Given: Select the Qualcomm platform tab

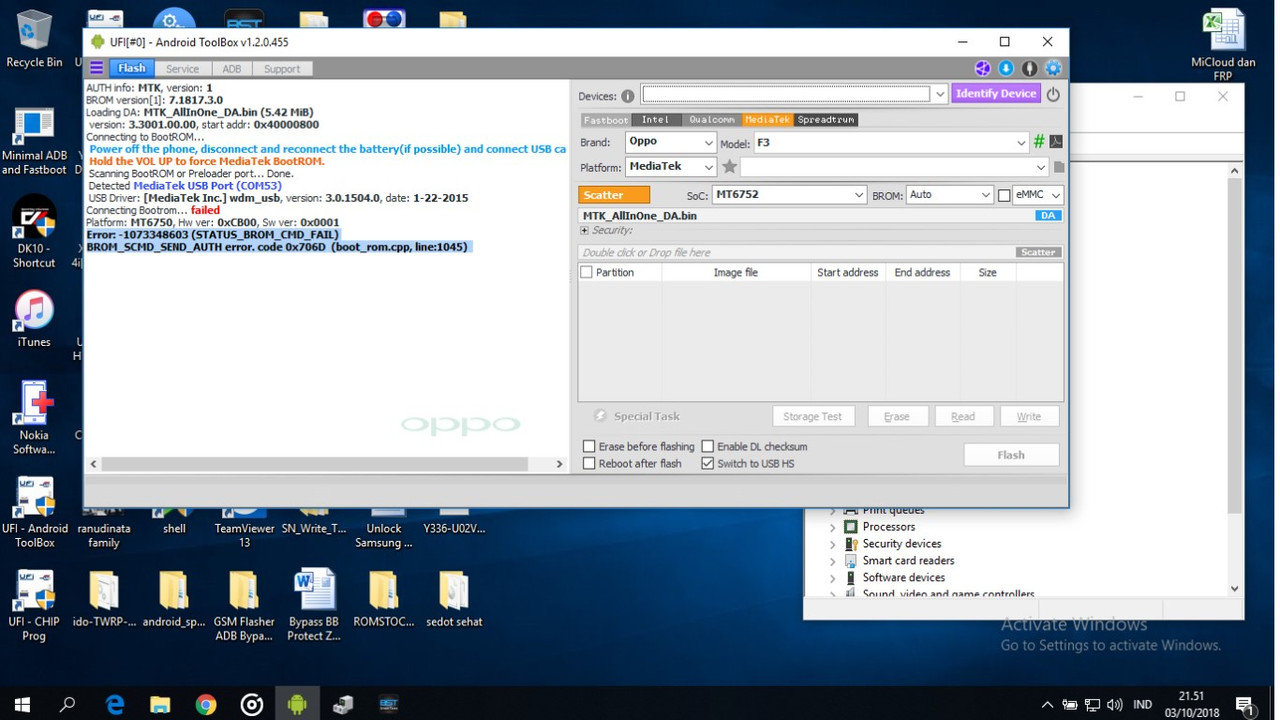Looking at the screenshot, I should click(711, 119).
